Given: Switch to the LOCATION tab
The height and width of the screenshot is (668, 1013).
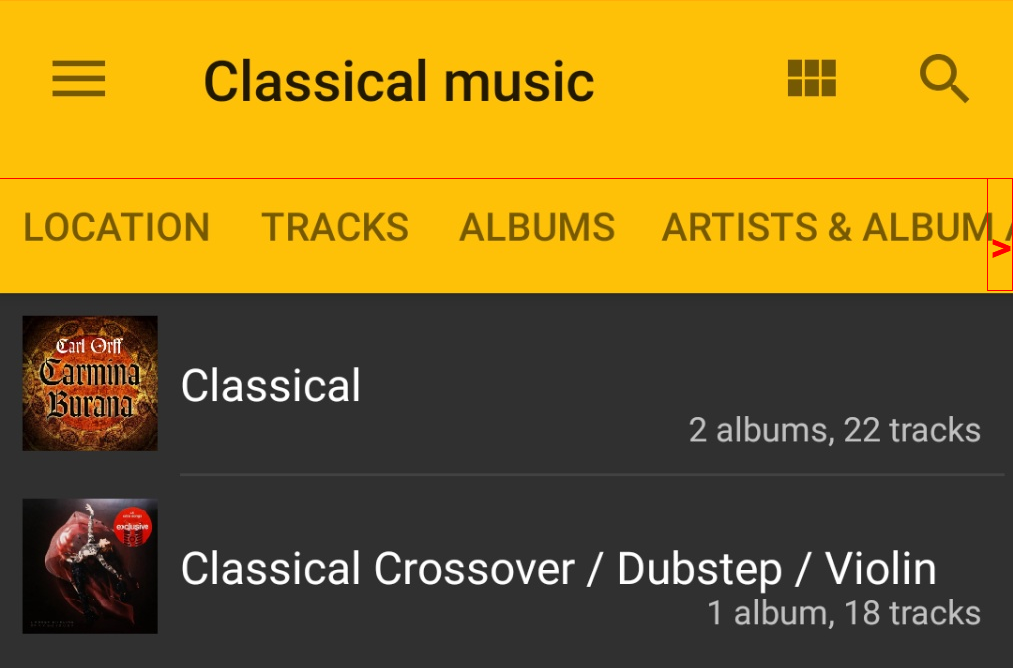Looking at the screenshot, I should coord(116,228).
